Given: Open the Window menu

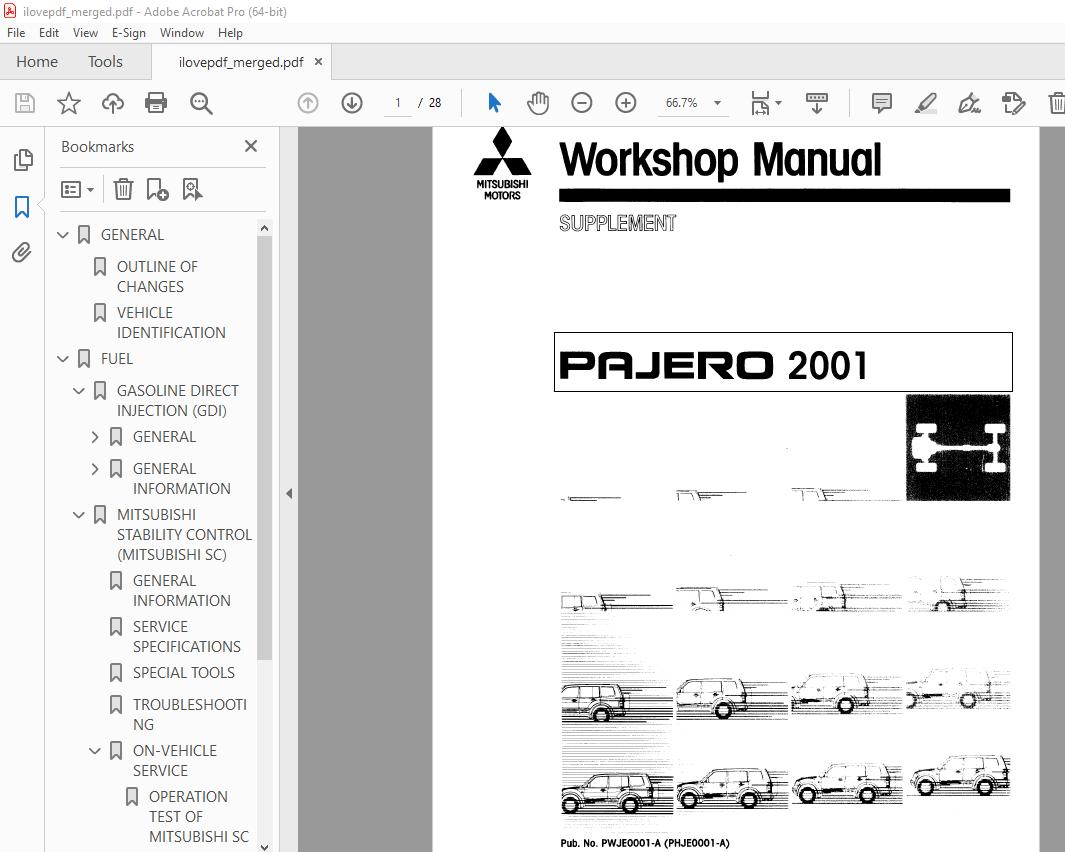Looking at the screenshot, I should click(x=181, y=33).
